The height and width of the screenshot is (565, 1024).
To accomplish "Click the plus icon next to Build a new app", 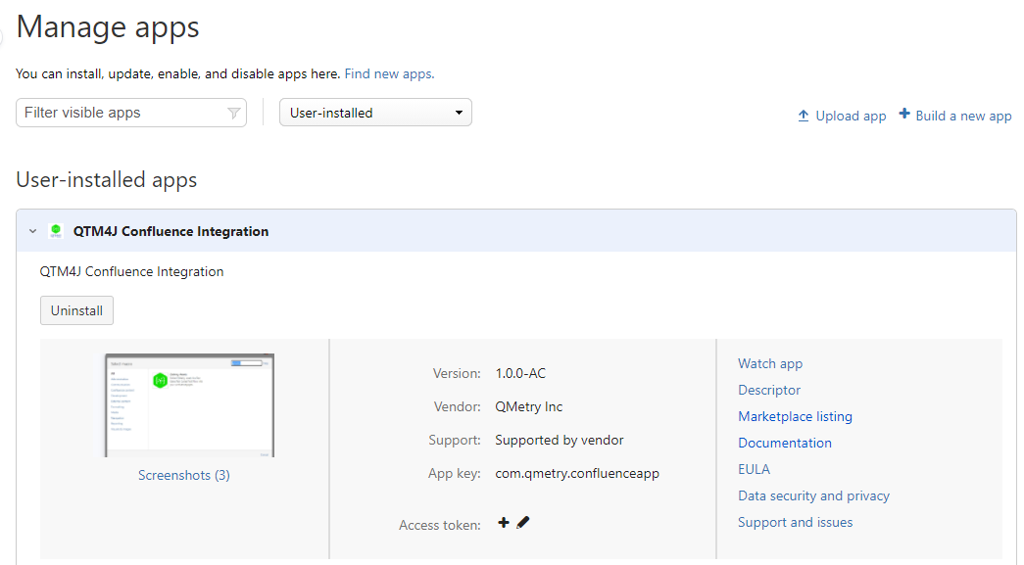I will (904, 114).
